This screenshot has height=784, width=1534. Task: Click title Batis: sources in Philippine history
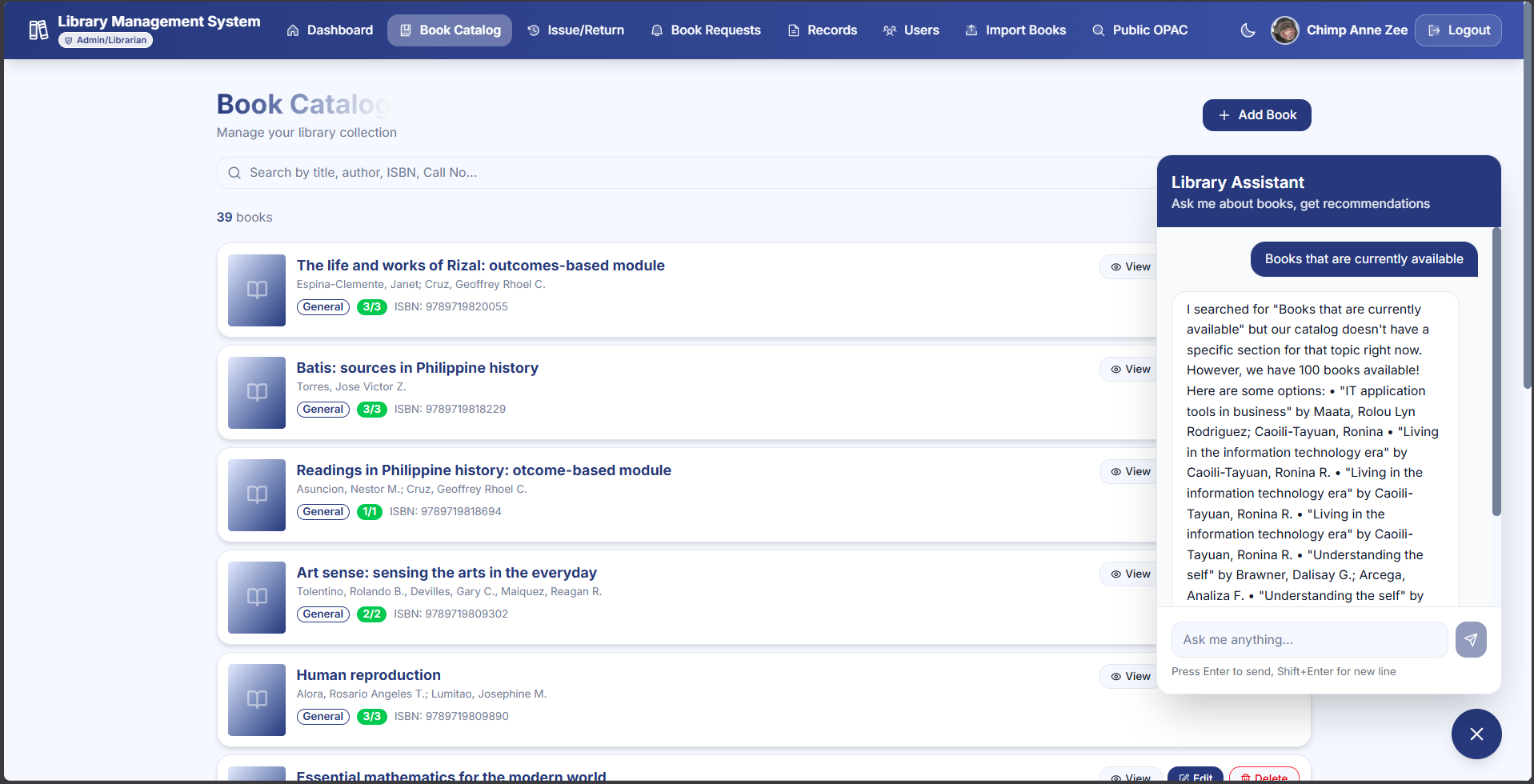click(417, 368)
